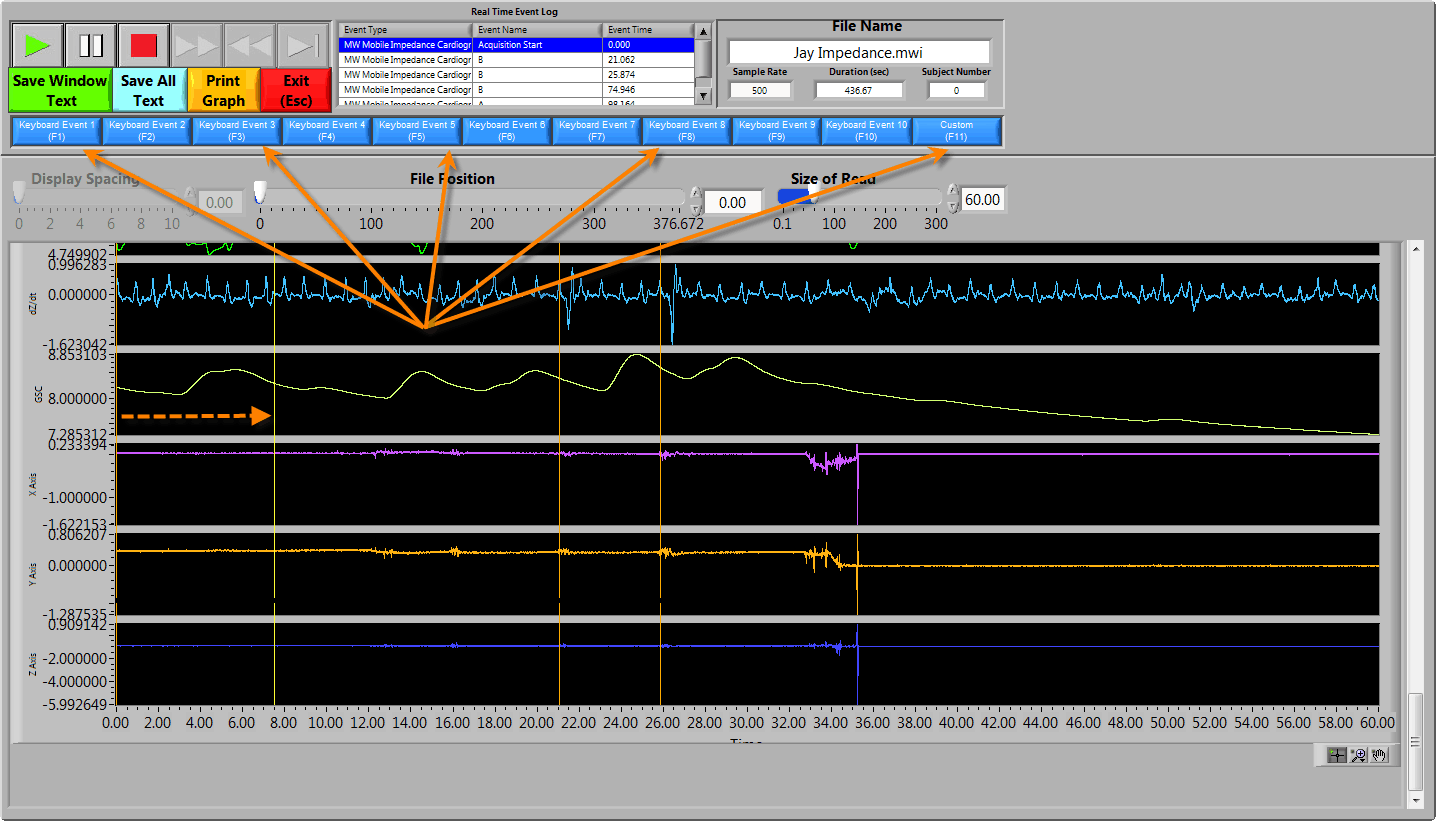
Task: Skip to end with the step-forward button
Action: click(x=302, y=45)
